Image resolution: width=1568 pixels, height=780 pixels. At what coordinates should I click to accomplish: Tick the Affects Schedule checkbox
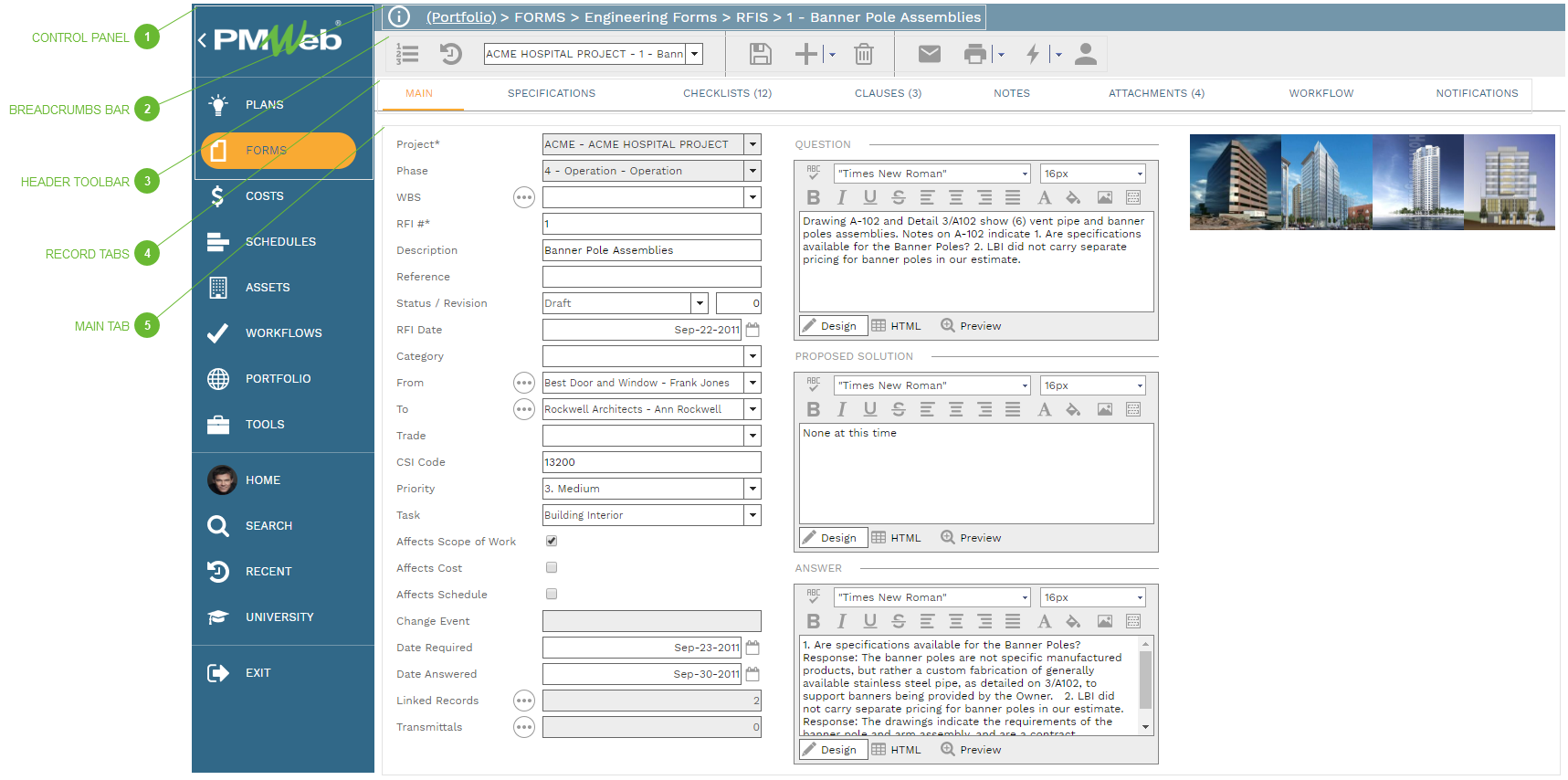[552, 594]
